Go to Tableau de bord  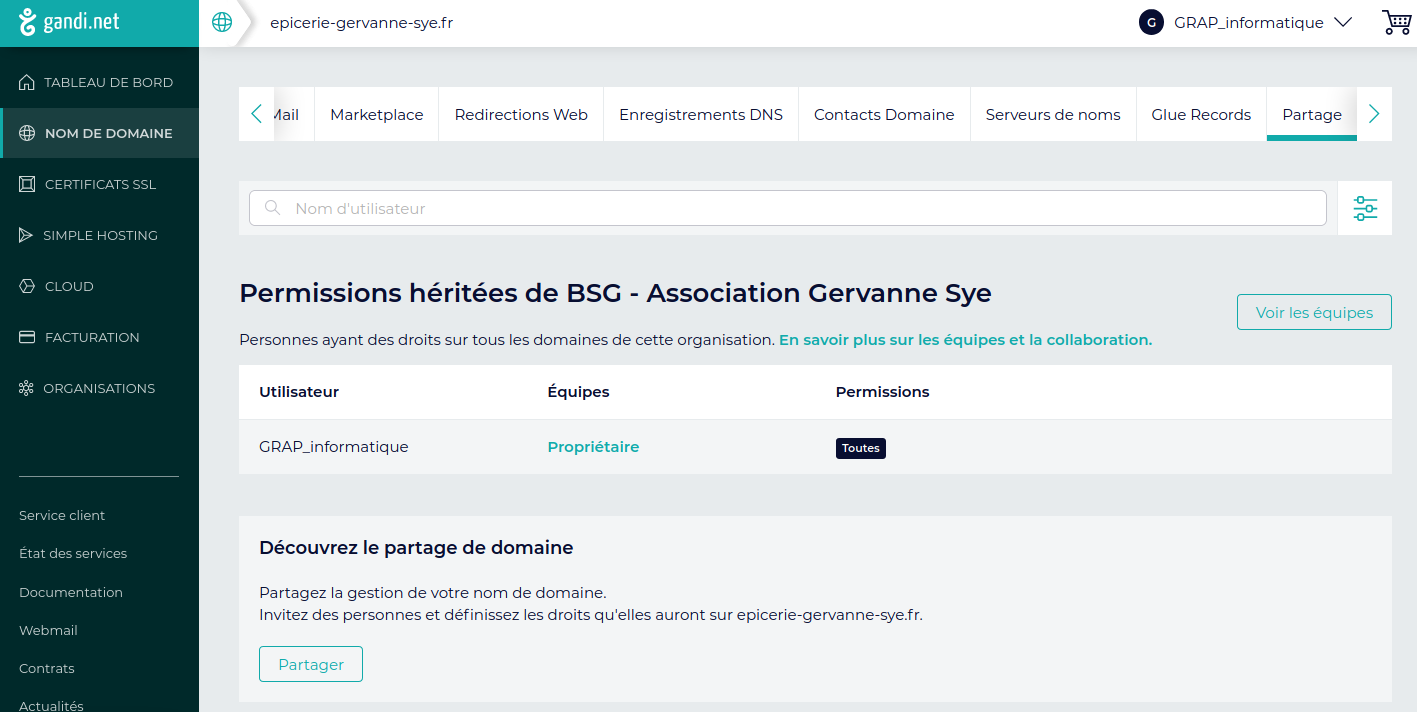tap(108, 82)
